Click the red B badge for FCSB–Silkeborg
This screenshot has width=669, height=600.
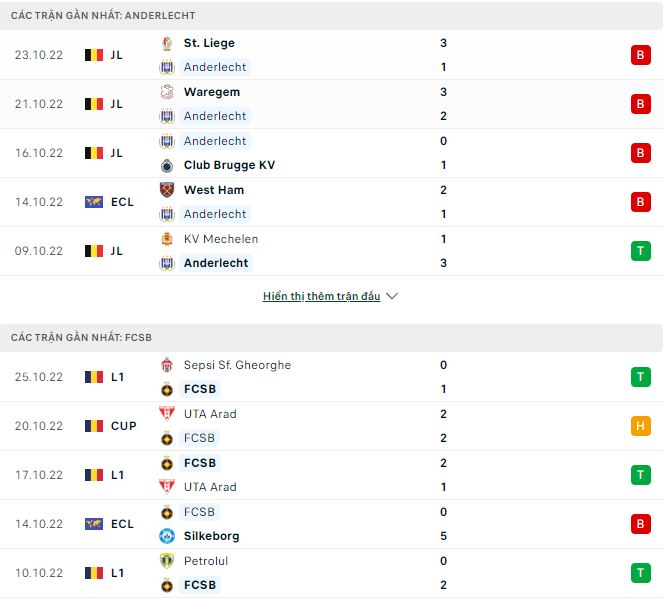640,524
